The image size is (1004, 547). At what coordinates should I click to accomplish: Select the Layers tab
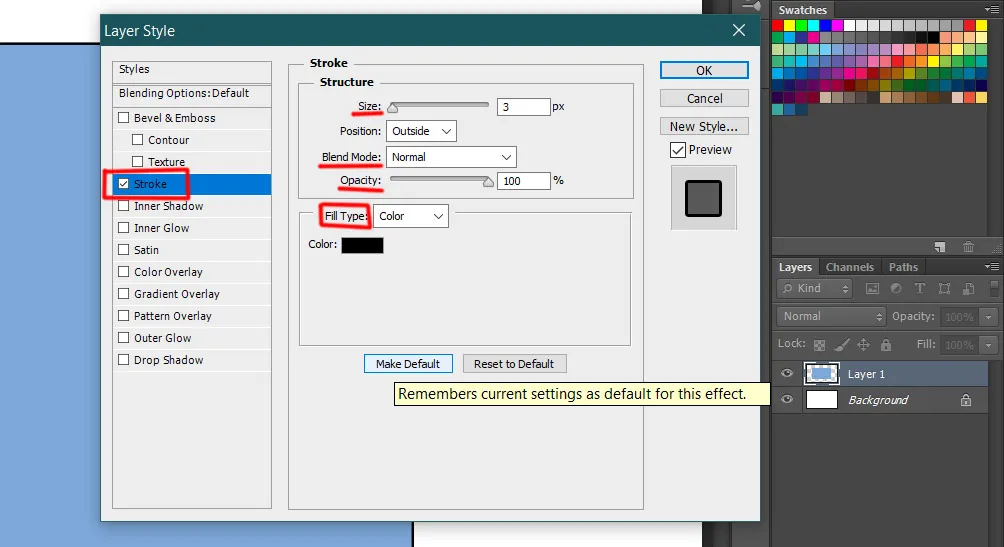coord(795,267)
